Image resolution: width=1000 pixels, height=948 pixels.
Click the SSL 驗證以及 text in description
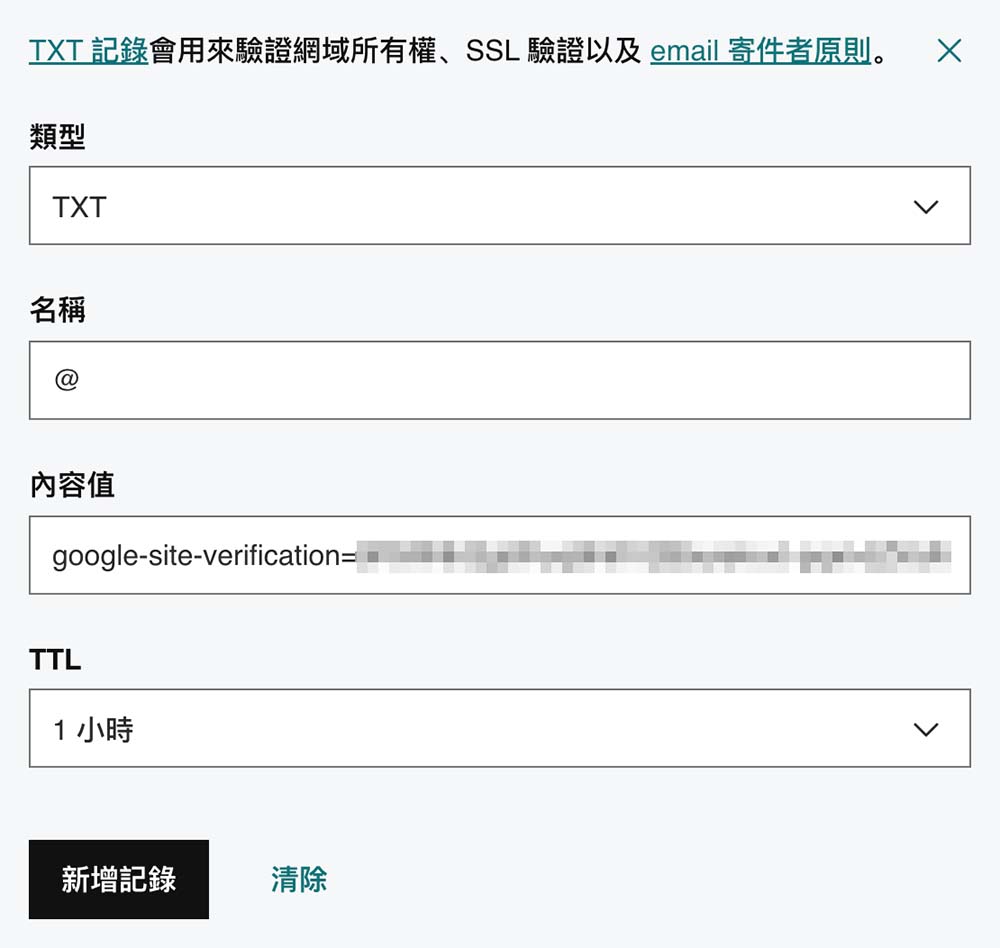pyautogui.click(x=553, y=51)
